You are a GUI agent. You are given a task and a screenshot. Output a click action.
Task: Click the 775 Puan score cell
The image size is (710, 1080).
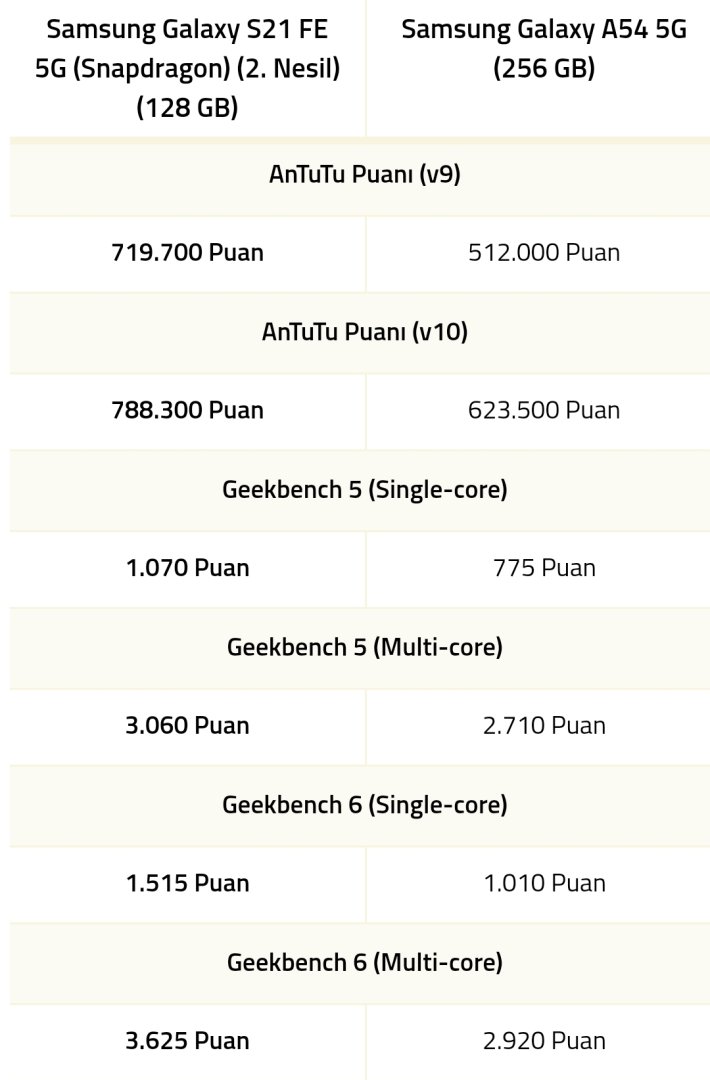(x=544, y=568)
